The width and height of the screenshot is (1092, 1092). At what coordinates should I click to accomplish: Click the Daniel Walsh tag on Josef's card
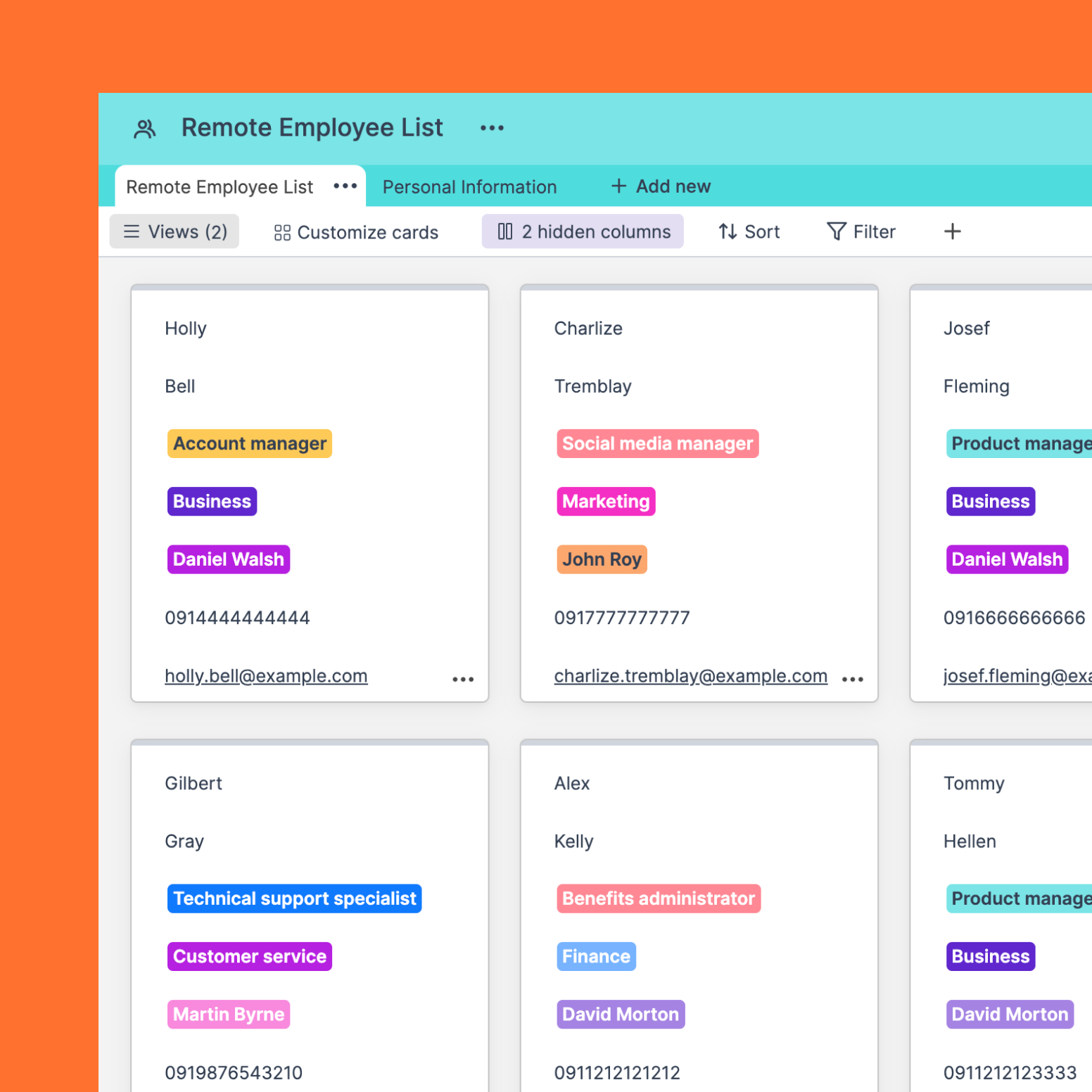pyautogui.click(x=1006, y=559)
